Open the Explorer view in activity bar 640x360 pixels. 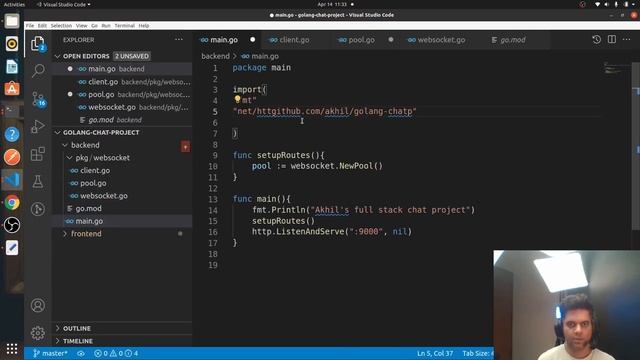(38, 43)
